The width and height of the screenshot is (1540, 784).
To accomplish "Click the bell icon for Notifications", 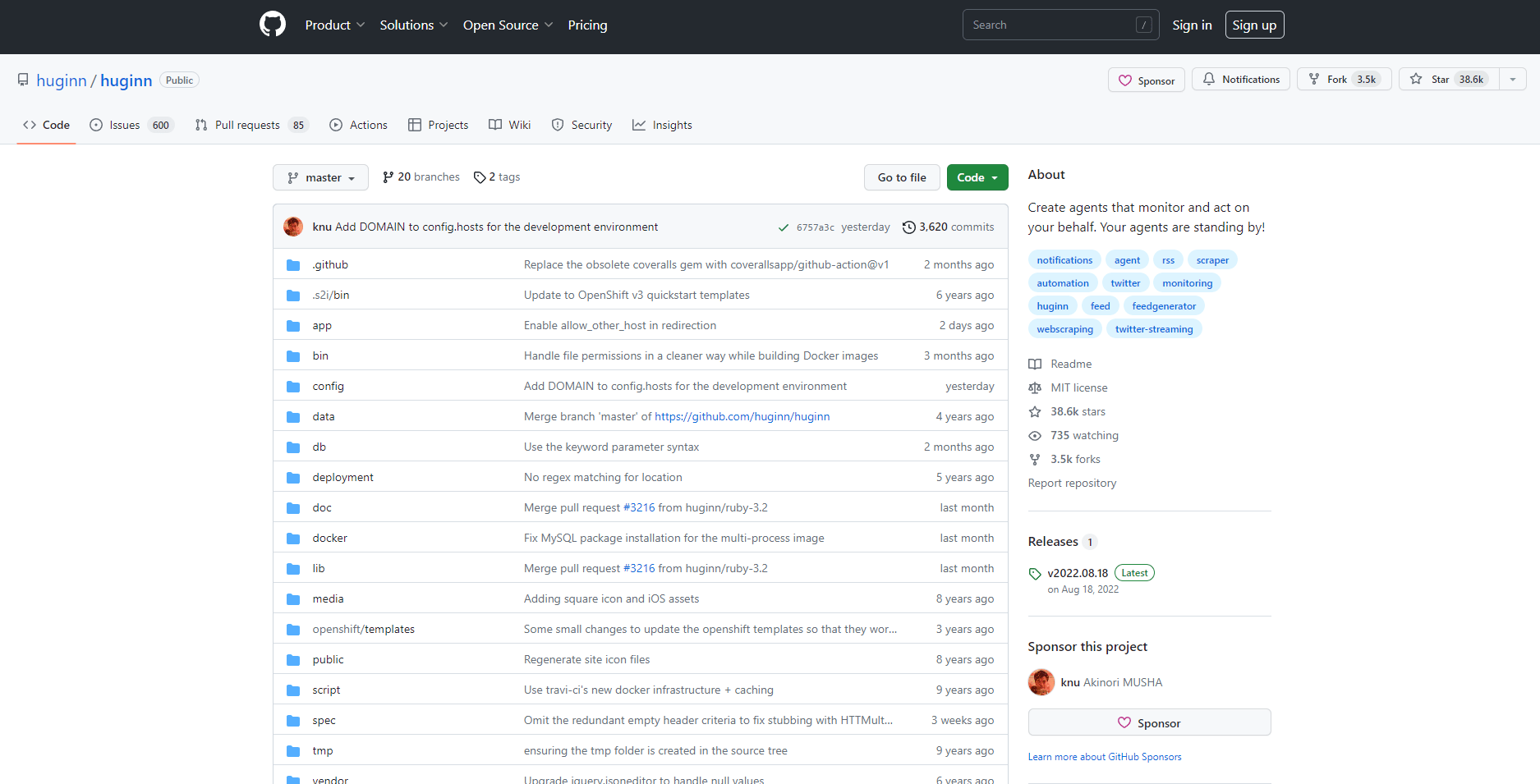I will coord(1208,79).
